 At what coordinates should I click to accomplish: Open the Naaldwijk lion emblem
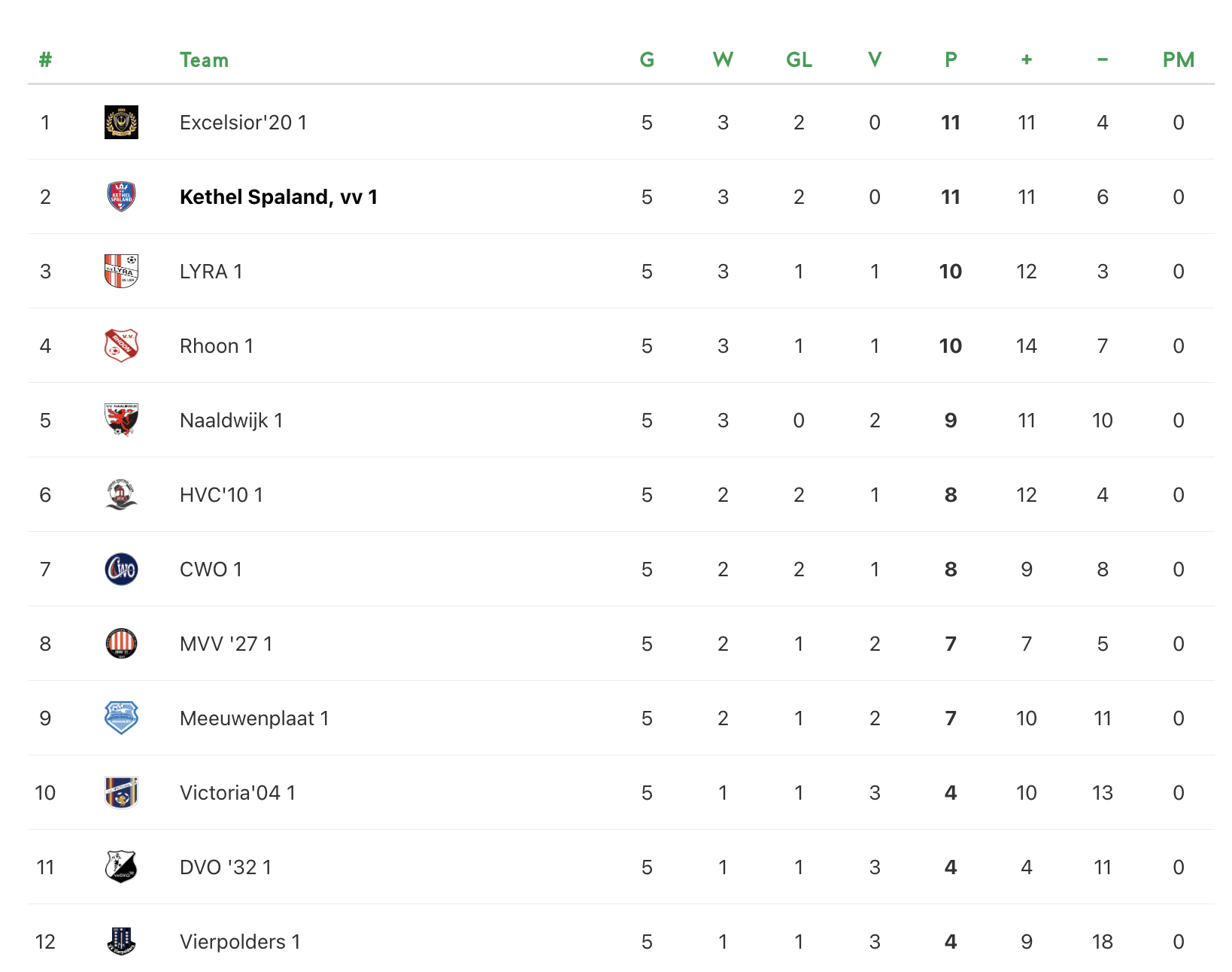pos(121,420)
